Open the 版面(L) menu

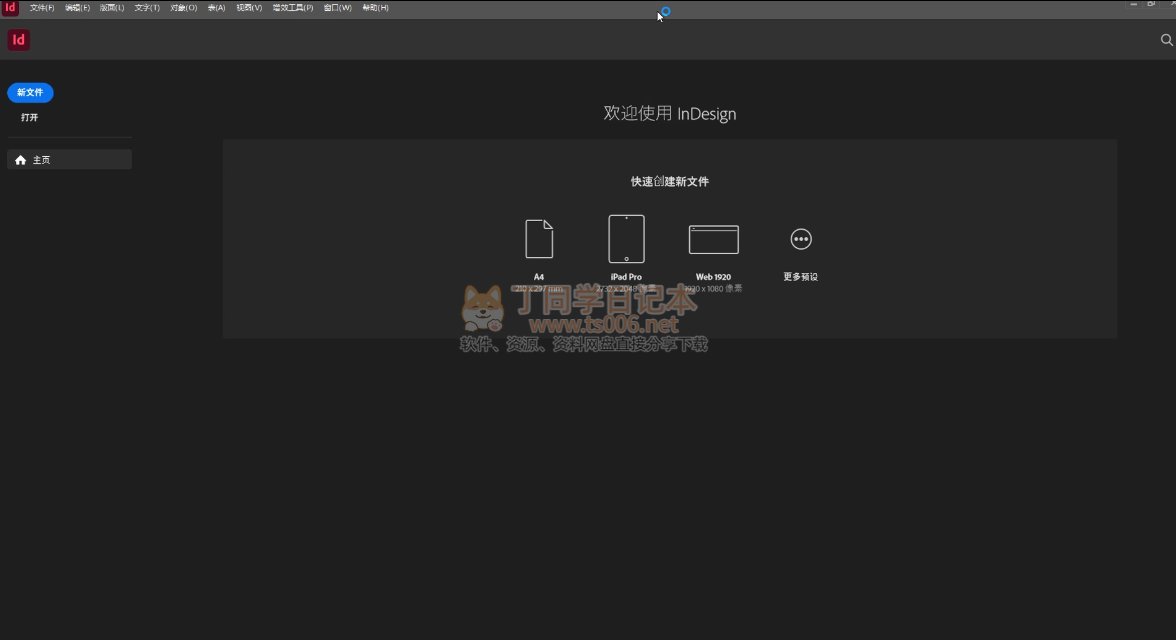click(x=112, y=8)
